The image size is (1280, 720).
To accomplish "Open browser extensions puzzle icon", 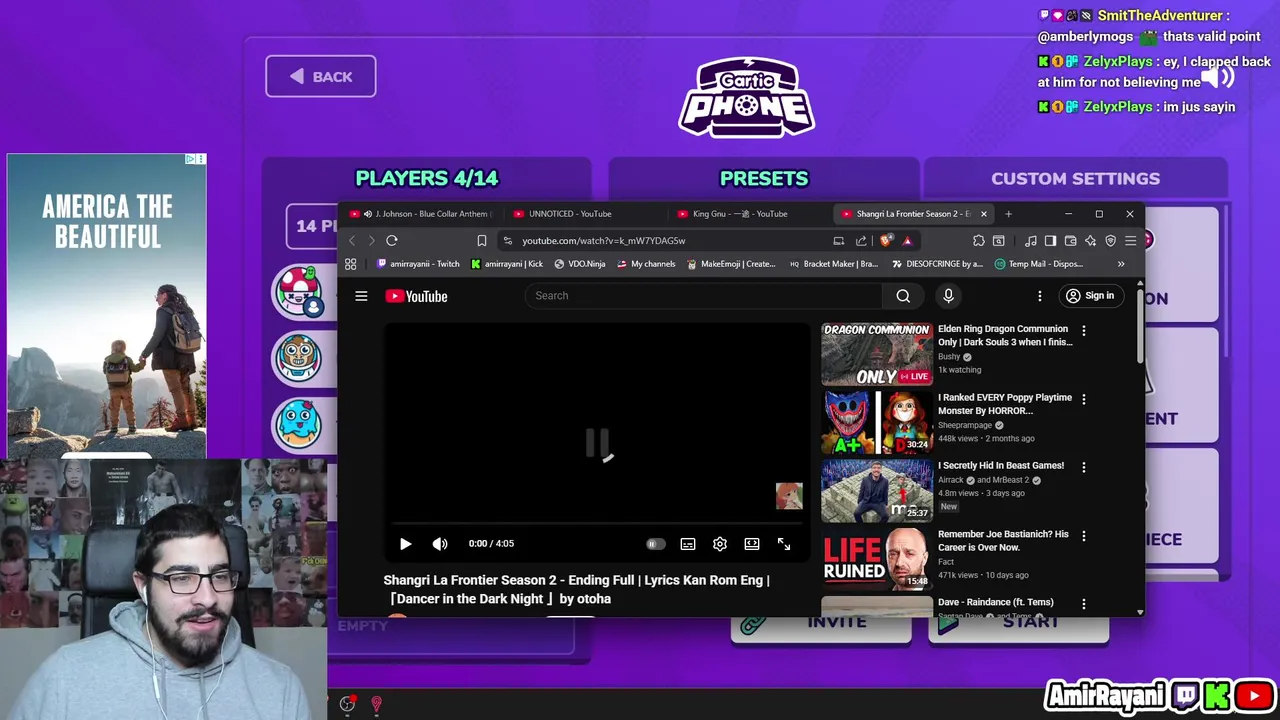I will tap(978, 241).
